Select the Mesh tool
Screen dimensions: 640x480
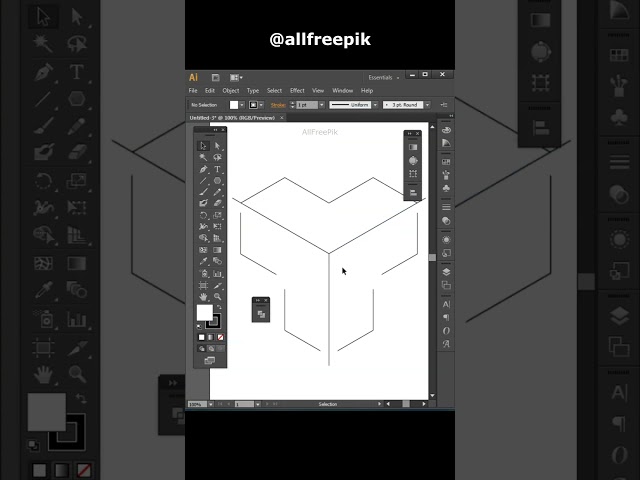pos(203,250)
